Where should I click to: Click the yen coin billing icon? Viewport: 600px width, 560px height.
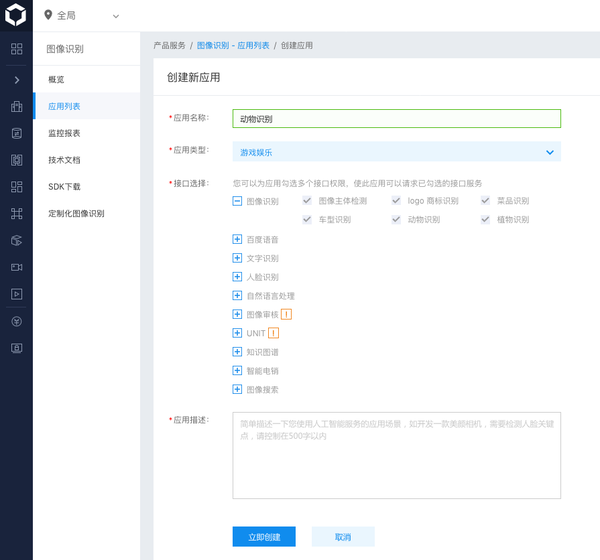[16, 322]
